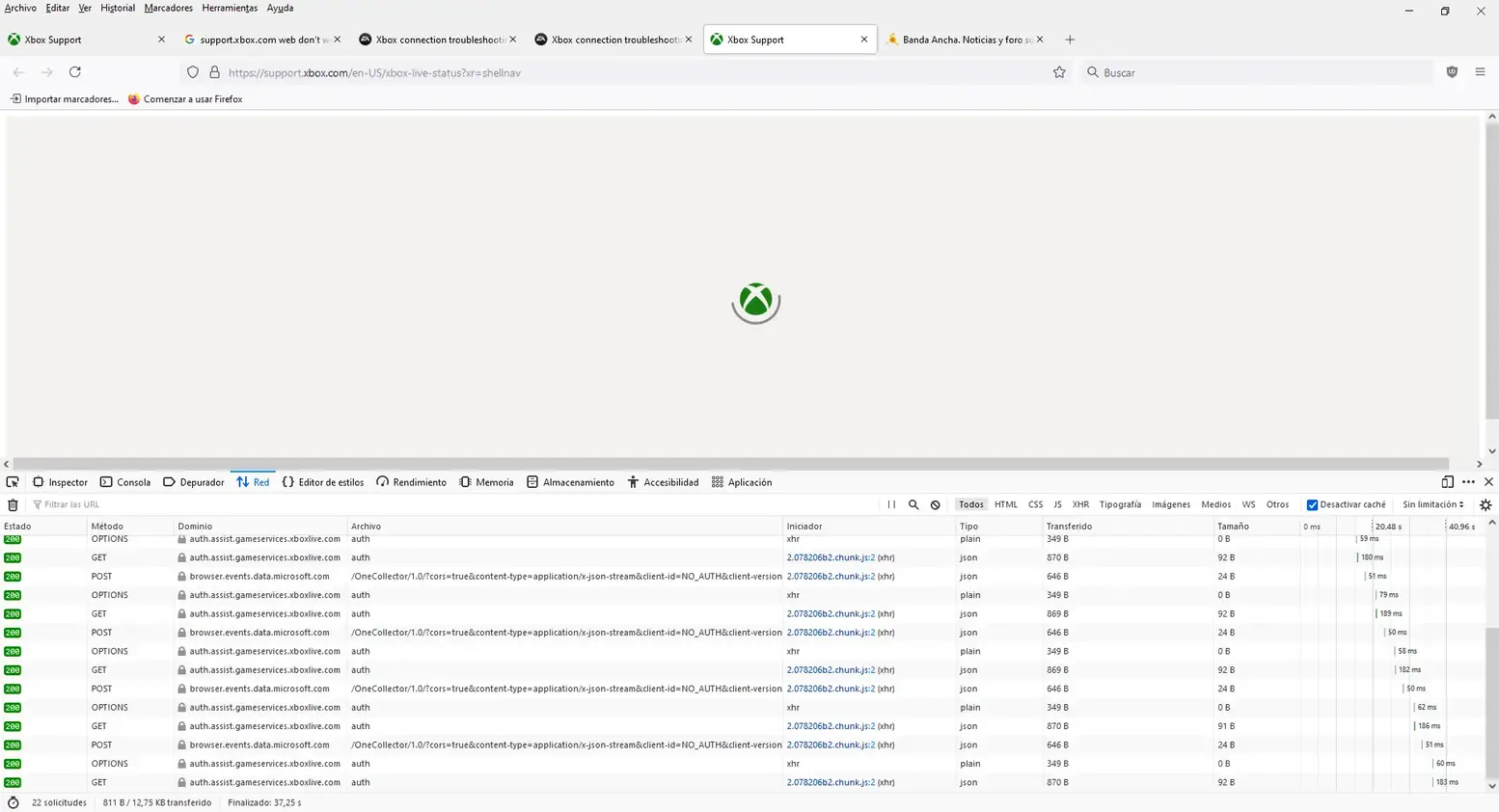Open a new browser tab
Image resolution: width=1499 pixels, height=812 pixels.
click(x=1070, y=40)
